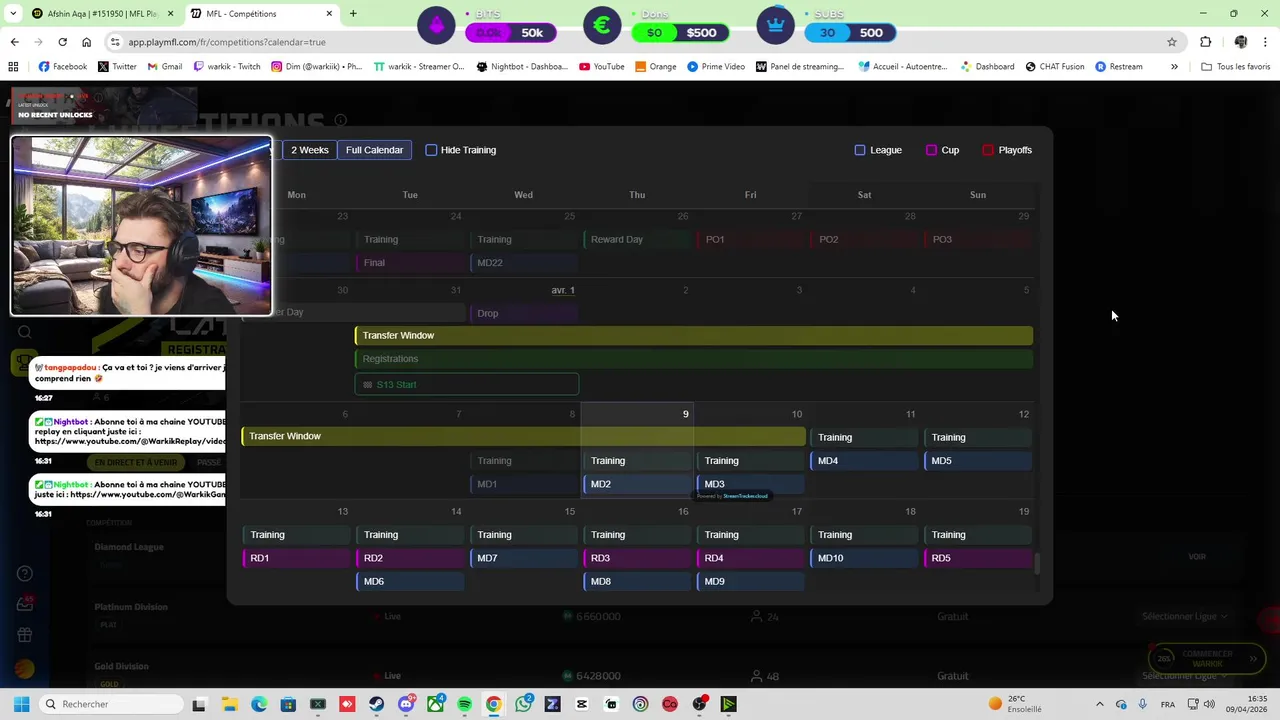Toggle the League filter checkbox

tap(860, 150)
